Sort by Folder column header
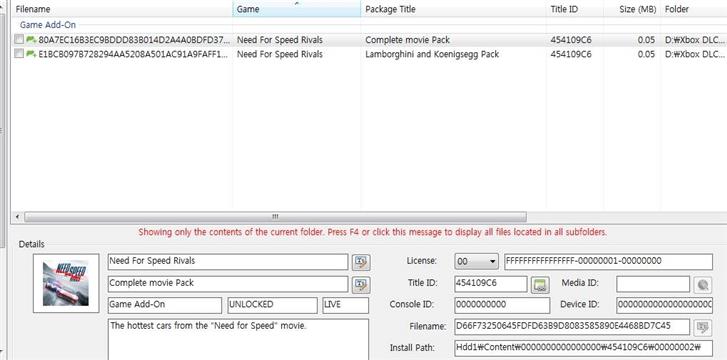This screenshot has height=360, width=727. (x=694, y=9)
